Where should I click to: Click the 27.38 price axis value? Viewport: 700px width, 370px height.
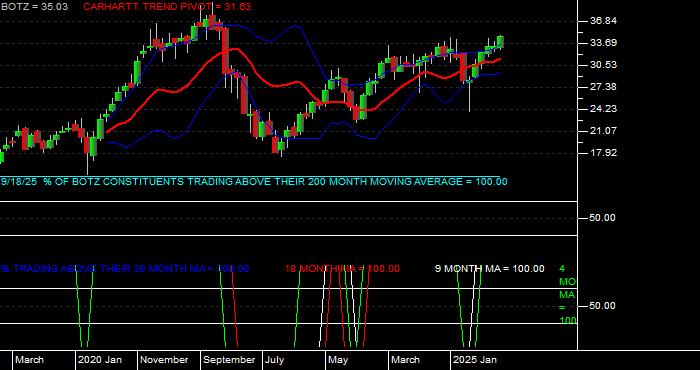pos(604,87)
